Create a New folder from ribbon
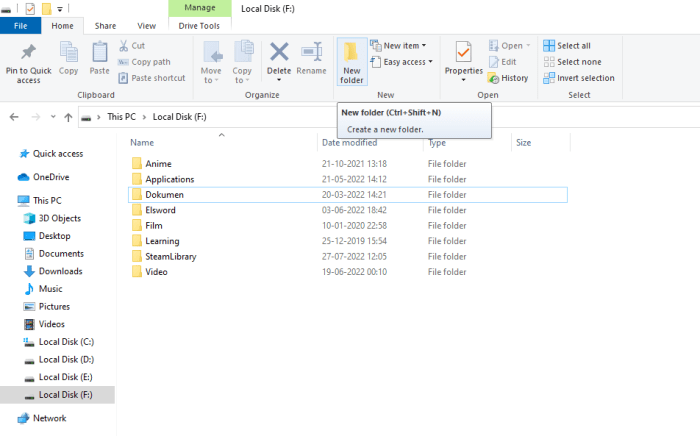The height and width of the screenshot is (436, 700). tap(352, 62)
